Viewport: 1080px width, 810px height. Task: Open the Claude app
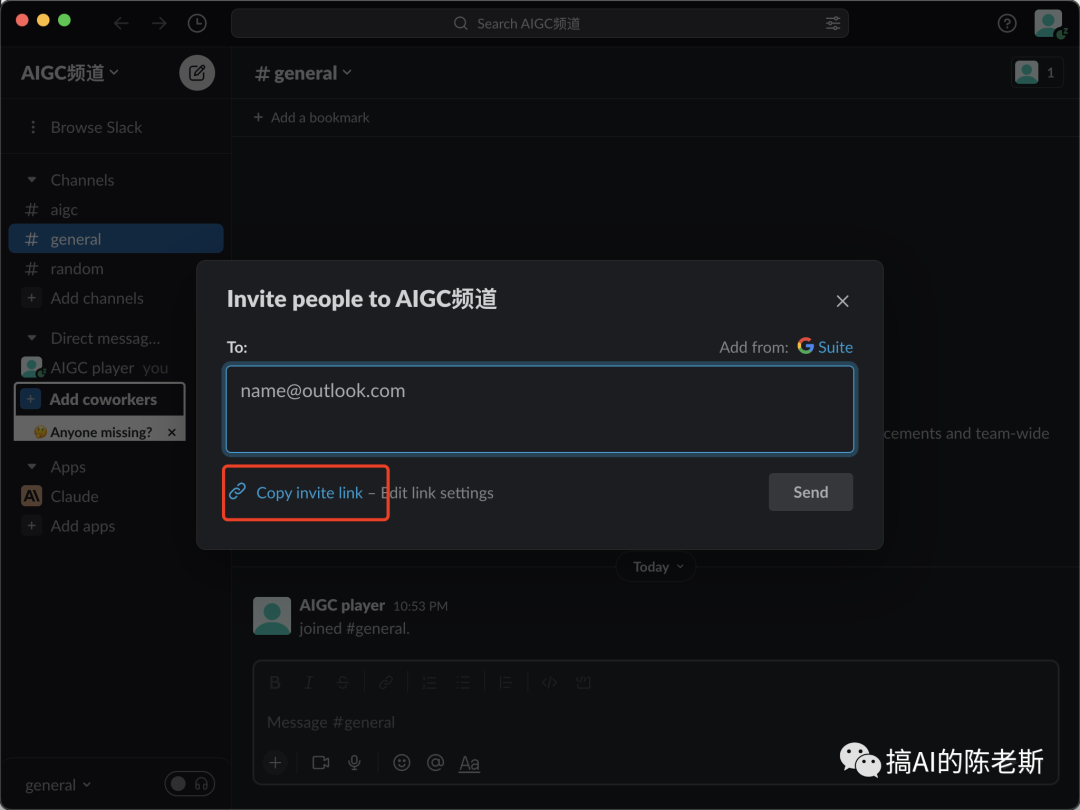click(x=74, y=496)
